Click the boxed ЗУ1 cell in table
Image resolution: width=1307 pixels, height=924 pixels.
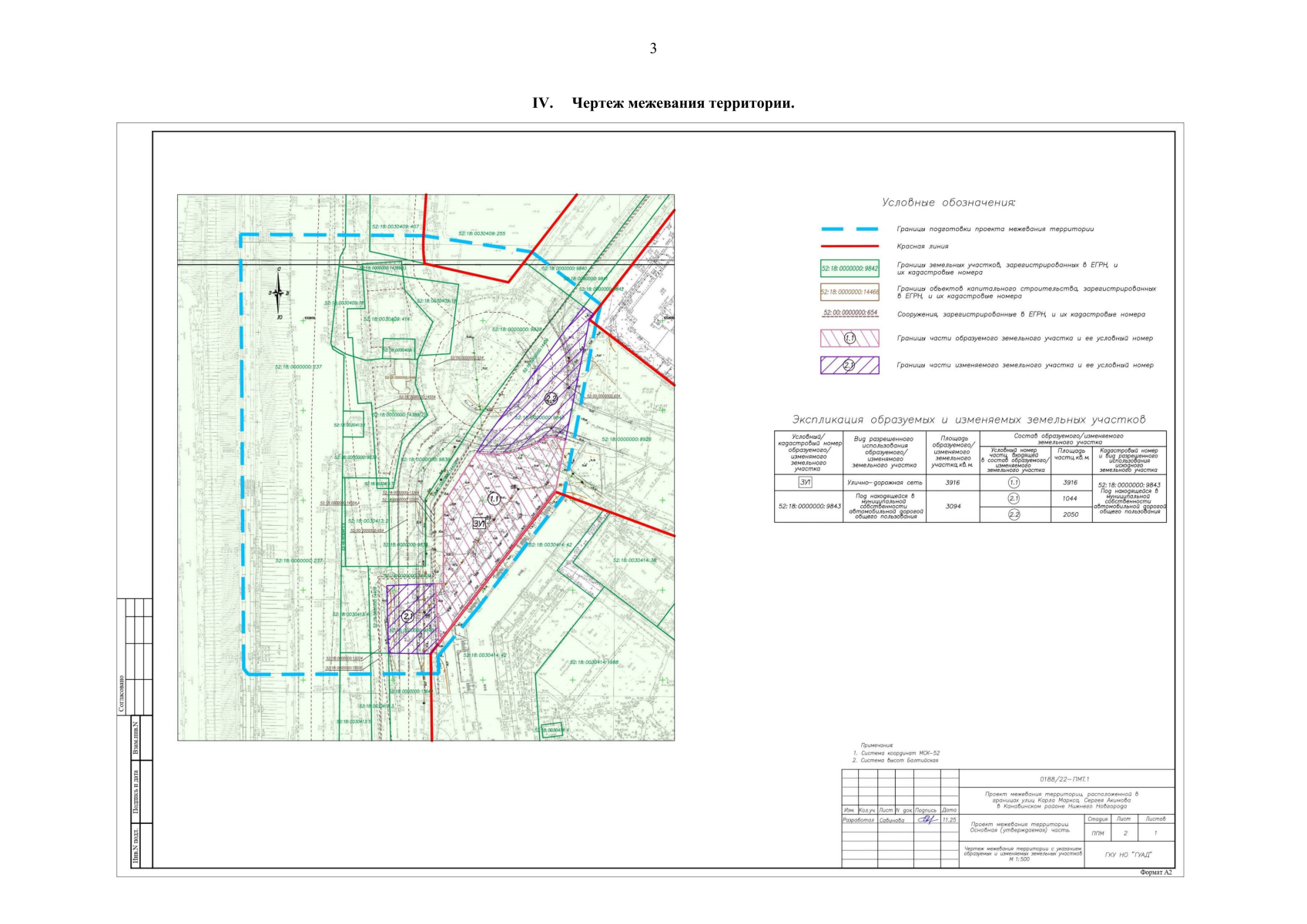[x=806, y=483]
